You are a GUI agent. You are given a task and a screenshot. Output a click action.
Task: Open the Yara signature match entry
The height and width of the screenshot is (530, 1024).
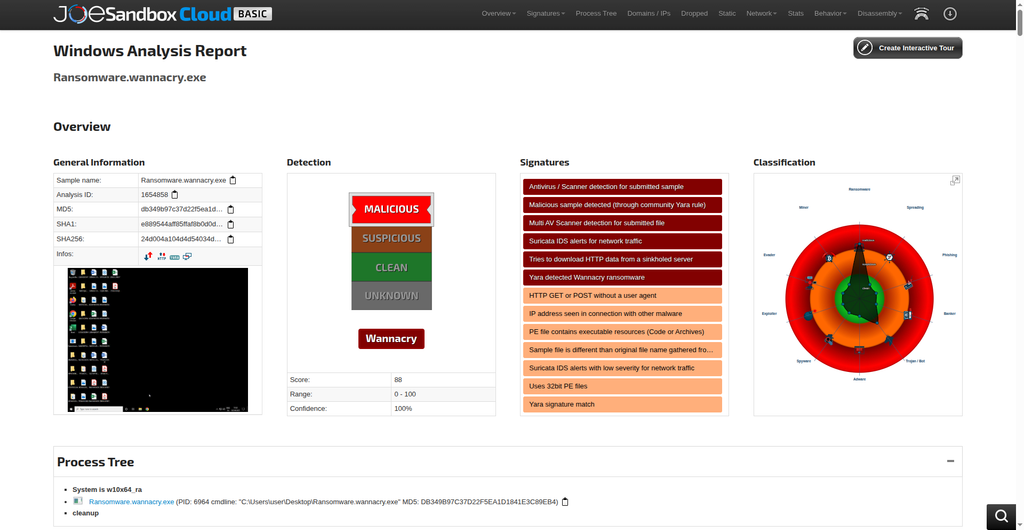(x=622, y=405)
